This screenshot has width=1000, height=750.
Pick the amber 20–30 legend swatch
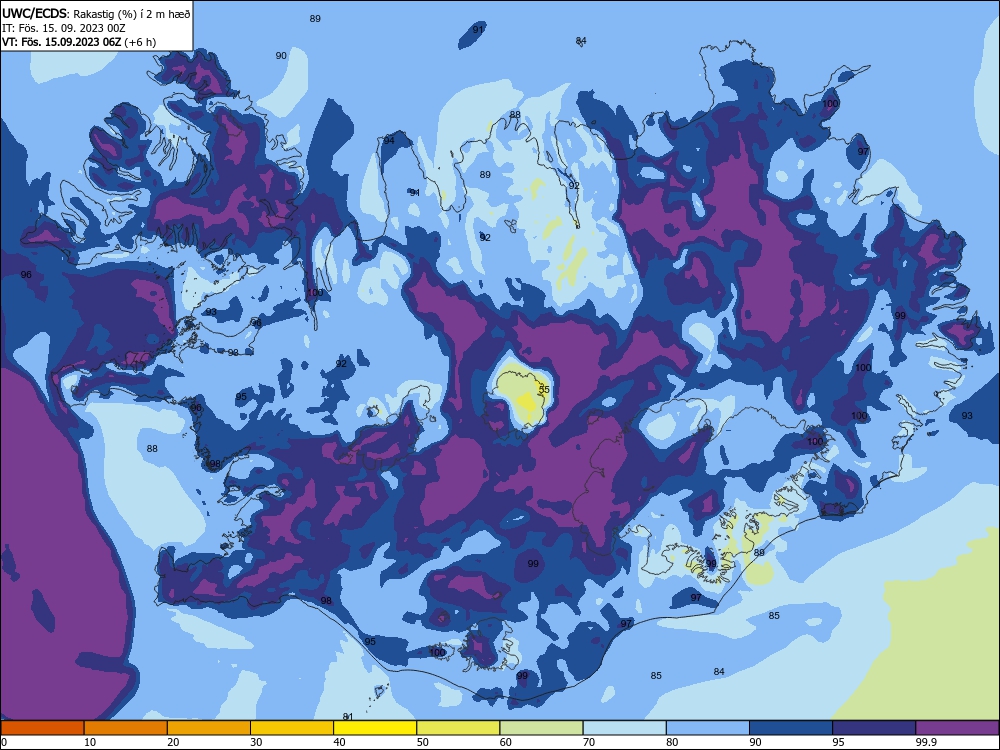click(x=209, y=728)
